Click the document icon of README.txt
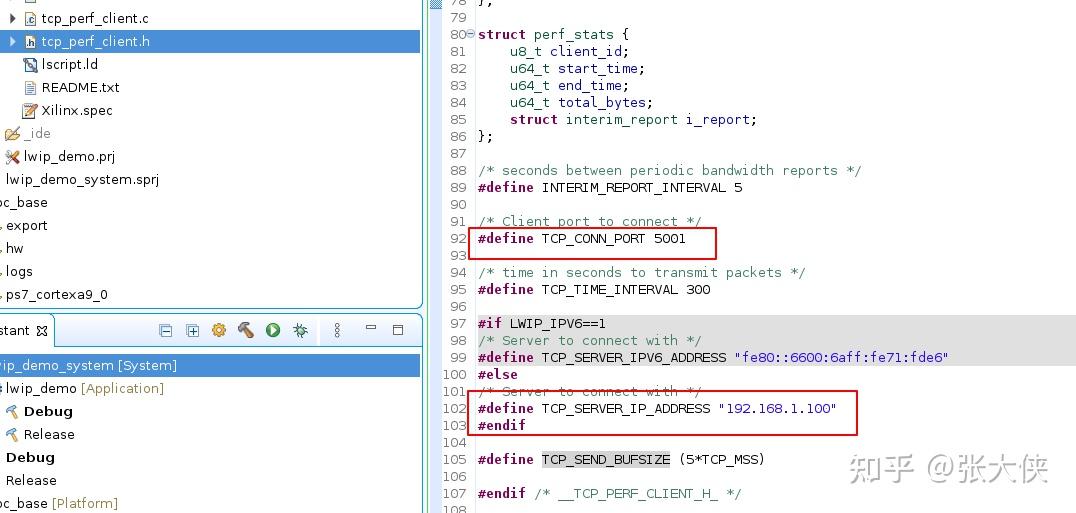 tap(30, 88)
